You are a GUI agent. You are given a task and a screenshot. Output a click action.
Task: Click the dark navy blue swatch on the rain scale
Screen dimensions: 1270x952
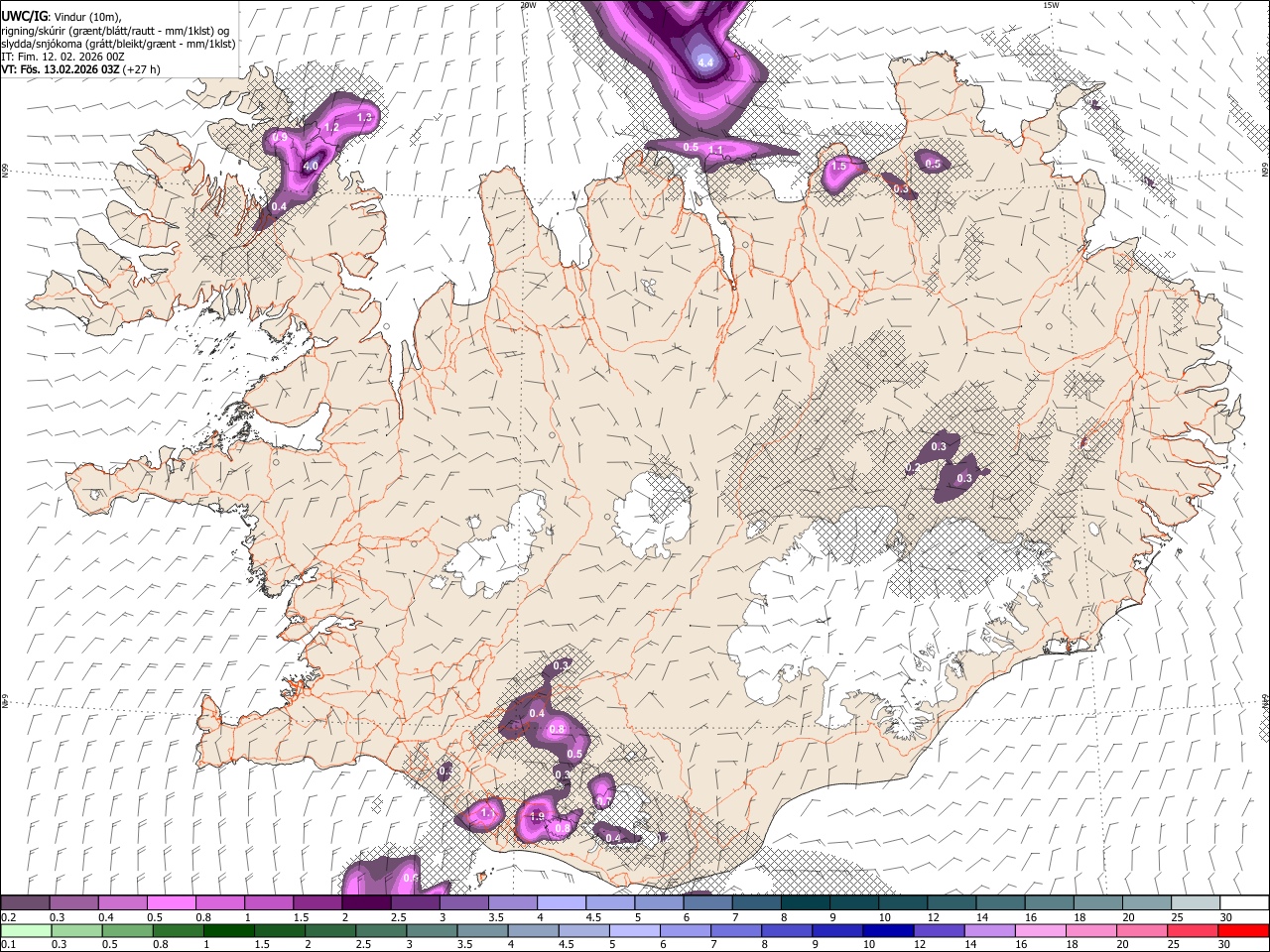888,931
